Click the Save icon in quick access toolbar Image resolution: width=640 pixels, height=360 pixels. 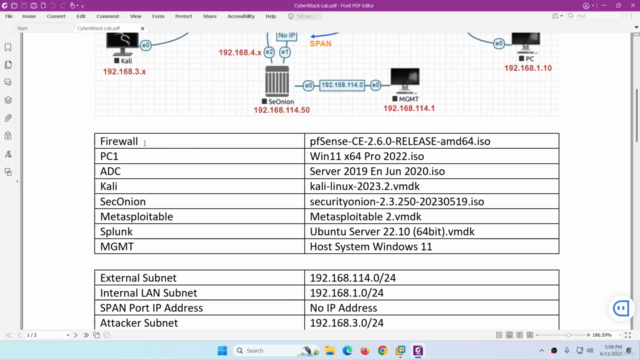point(24,6)
